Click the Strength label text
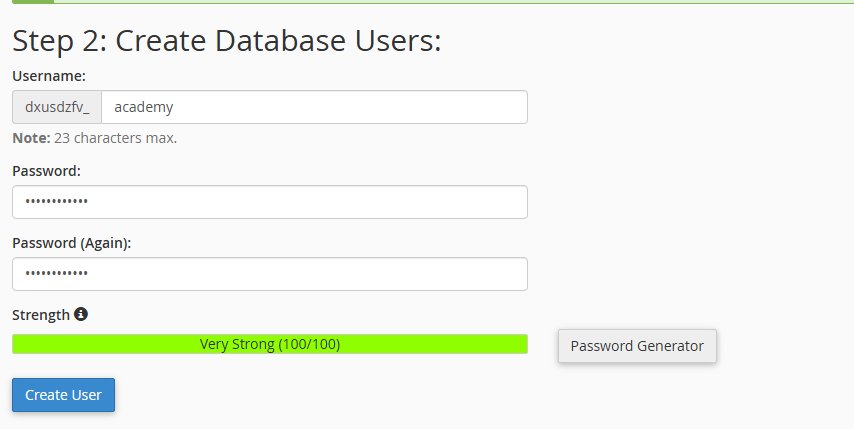This screenshot has height=429, width=854. (41, 315)
